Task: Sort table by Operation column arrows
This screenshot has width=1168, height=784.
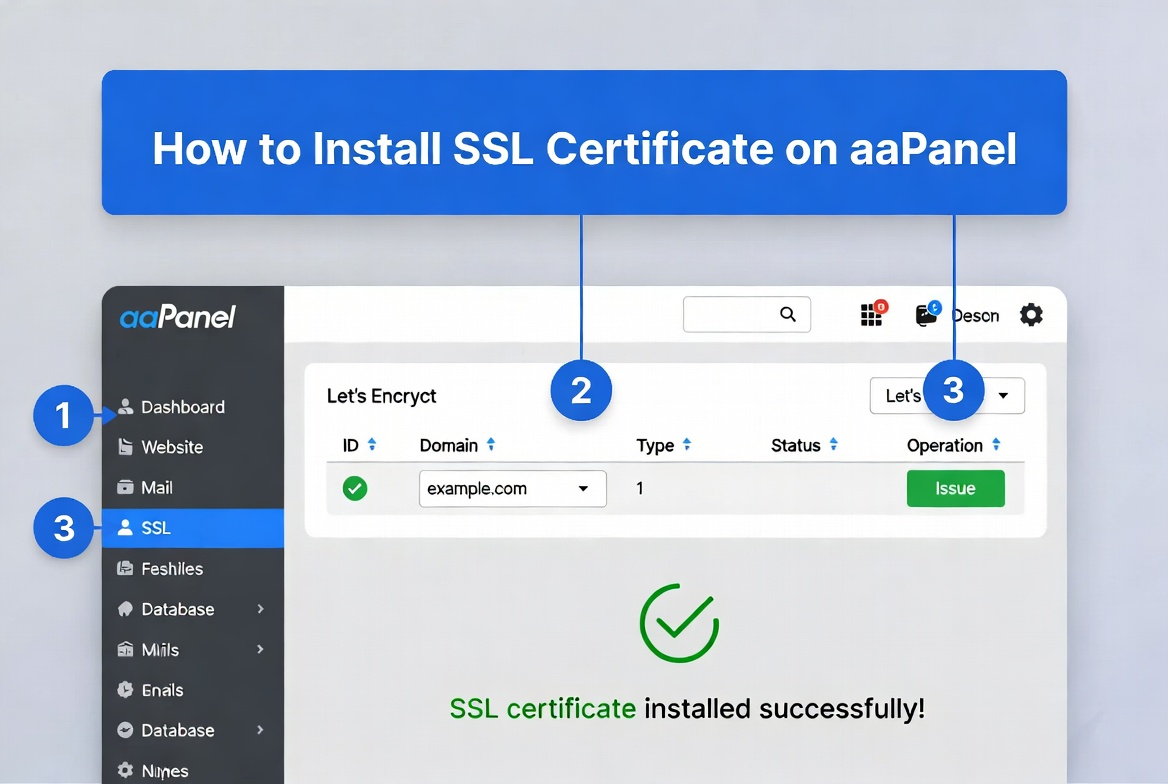Action: [x=996, y=445]
